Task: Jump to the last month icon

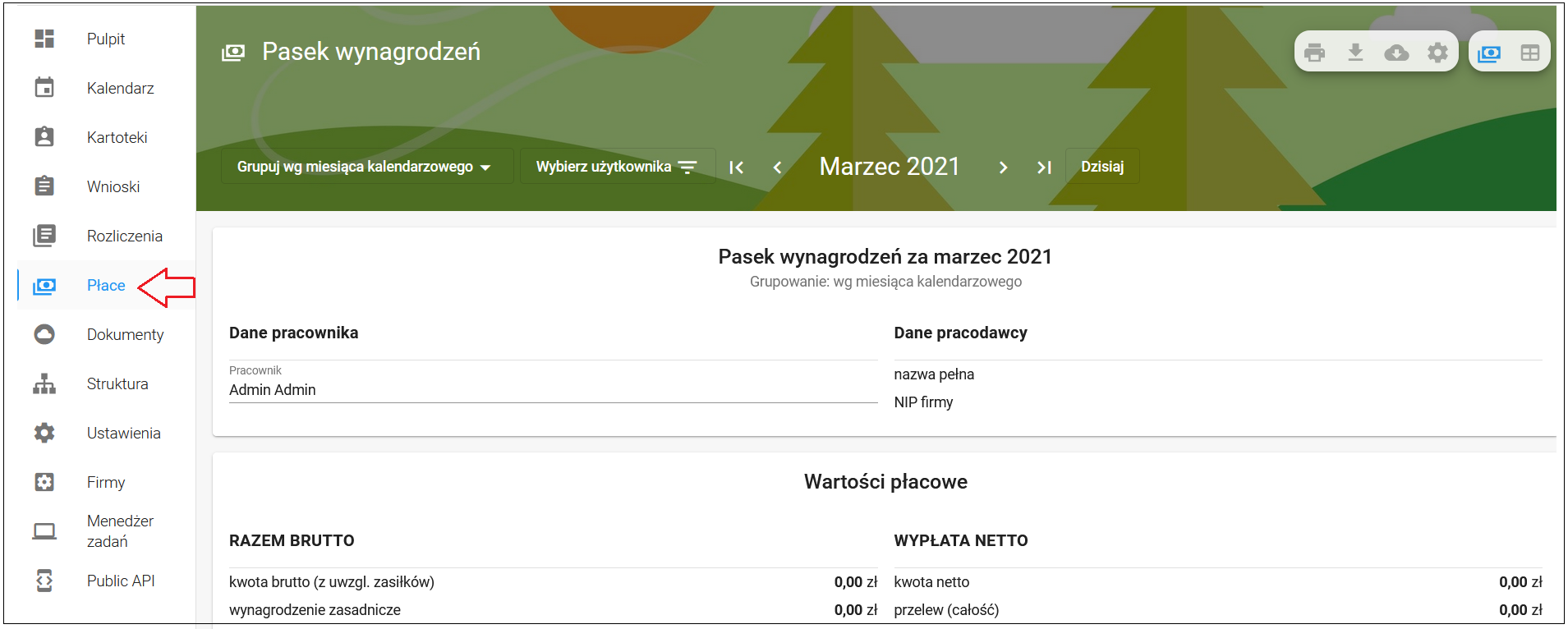Action: (1044, 168)
